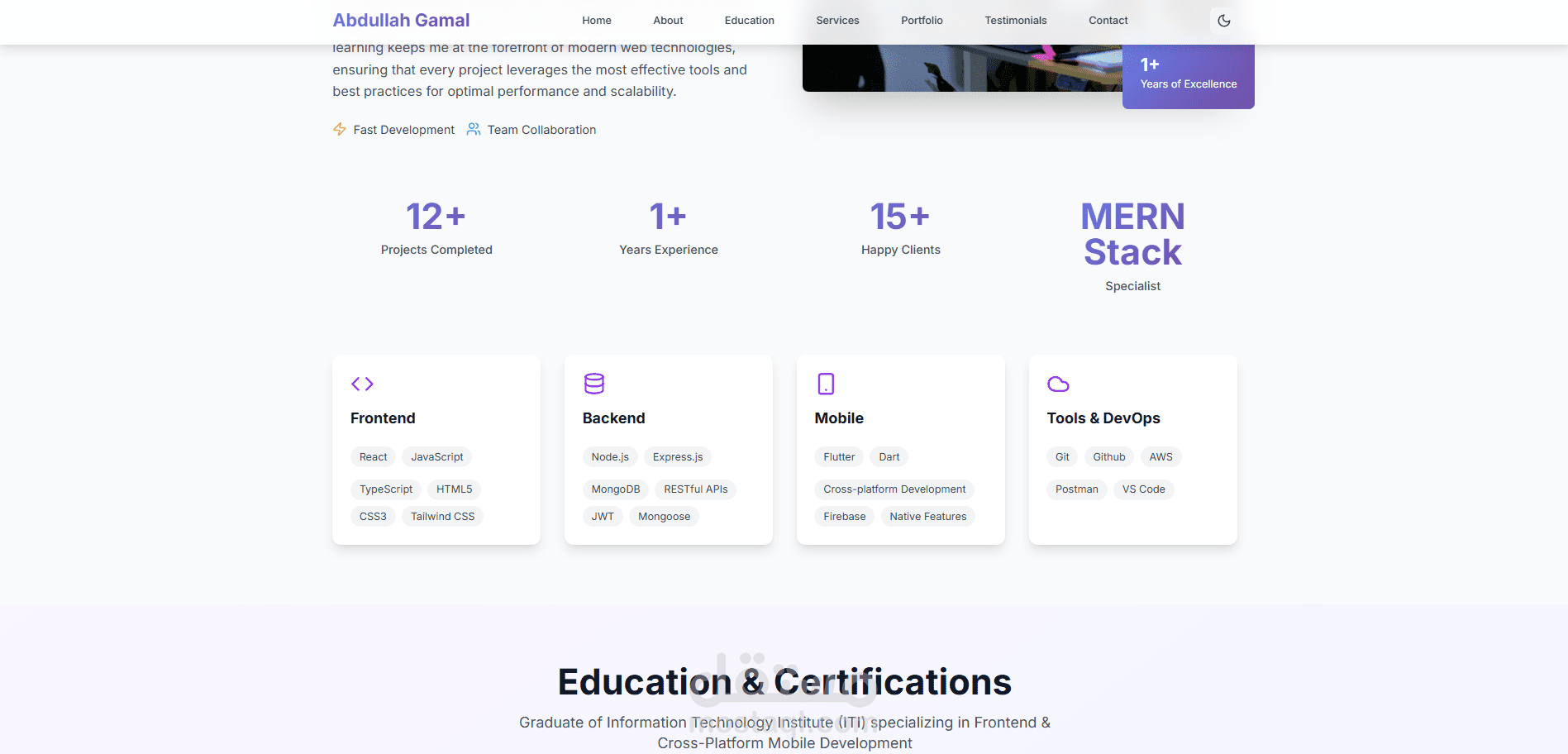Screen dimensions: 1568x754
Task: Click the Years of Excellence badge
Action: click(x=1188, y=75)
